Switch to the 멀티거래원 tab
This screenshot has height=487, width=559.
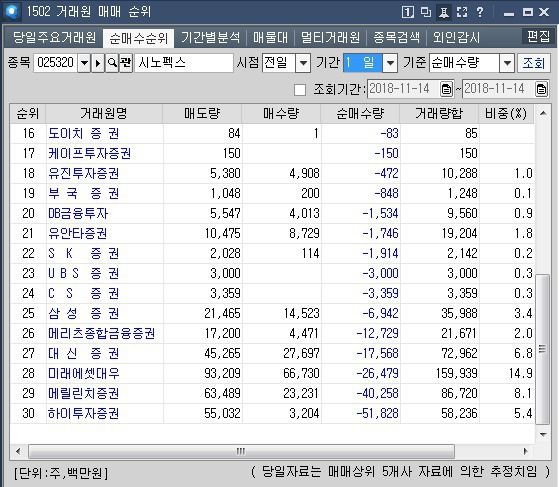330,37
